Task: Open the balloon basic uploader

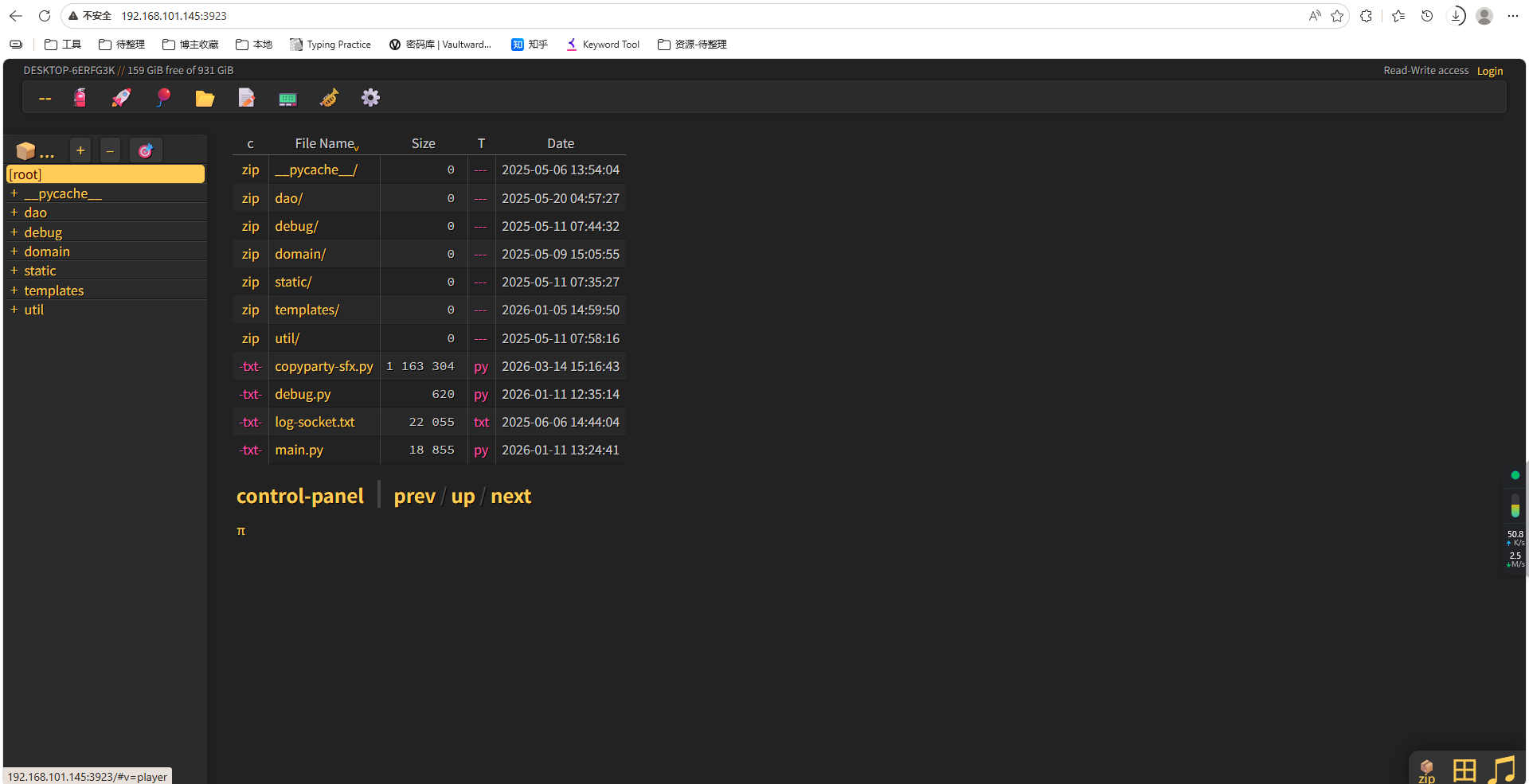Action: click(x=163, y=97)
